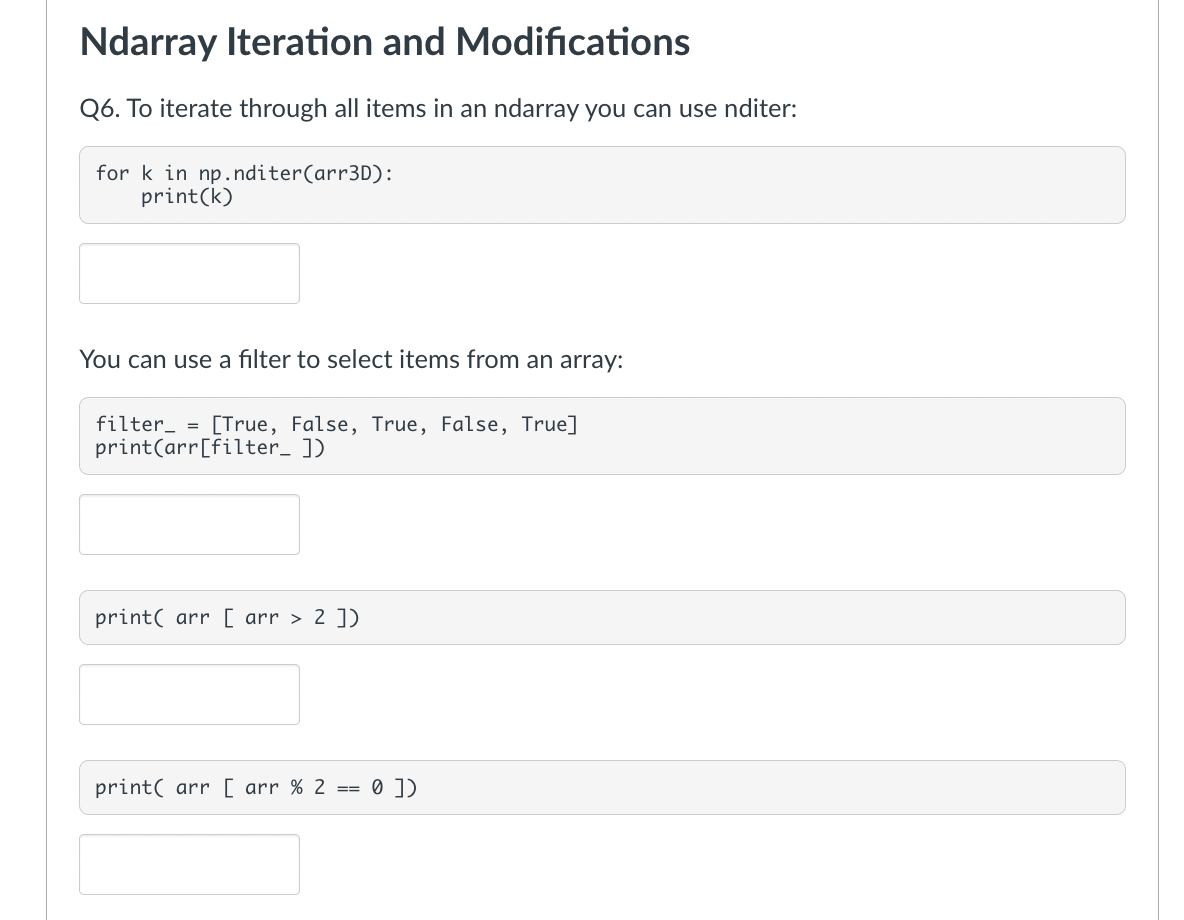Screen dimensions: 1184x920
Task: Click the answer box under the filter_ example
Action: (189, 524)
